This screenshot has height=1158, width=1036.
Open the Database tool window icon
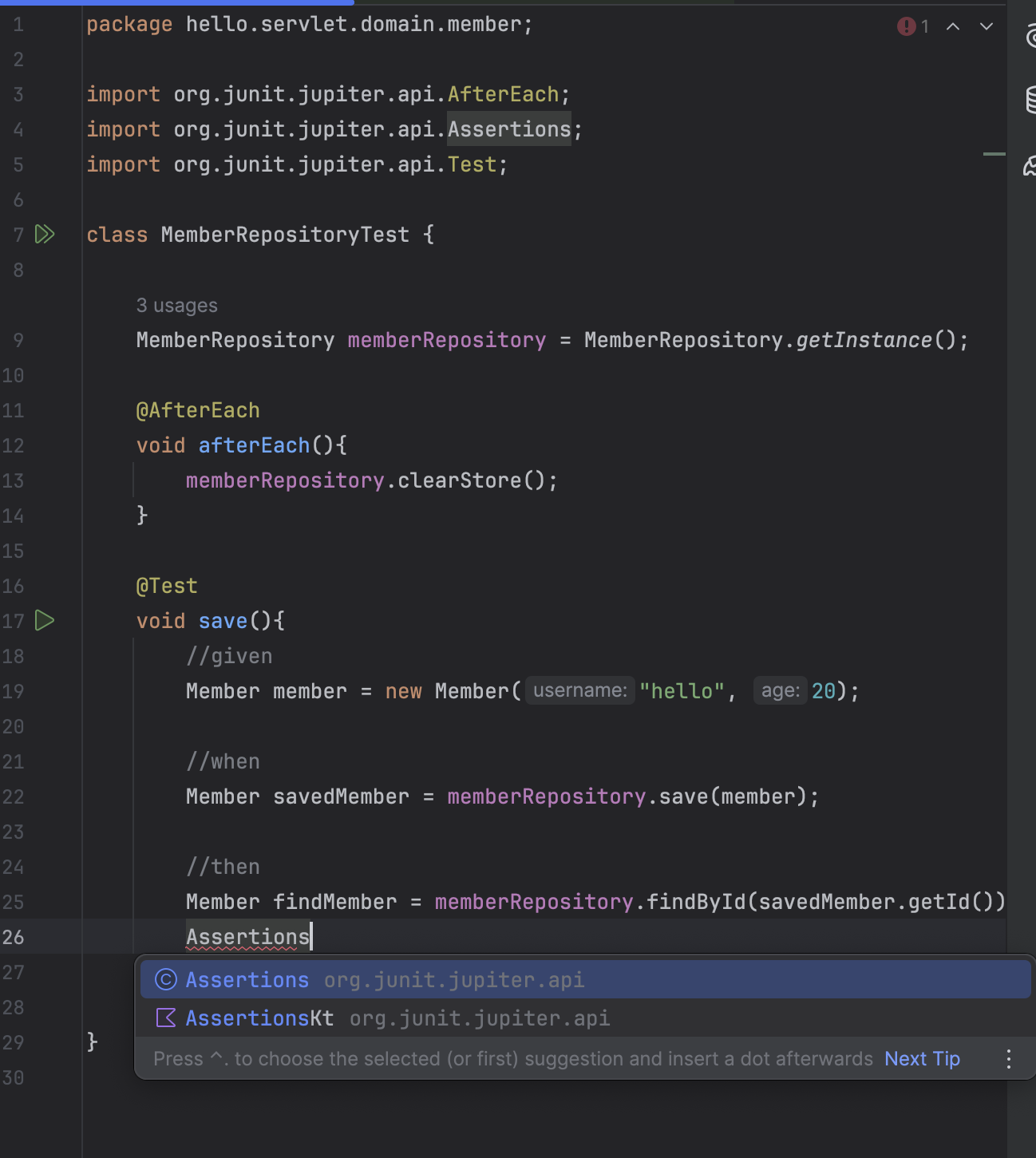coord(1030,100)
